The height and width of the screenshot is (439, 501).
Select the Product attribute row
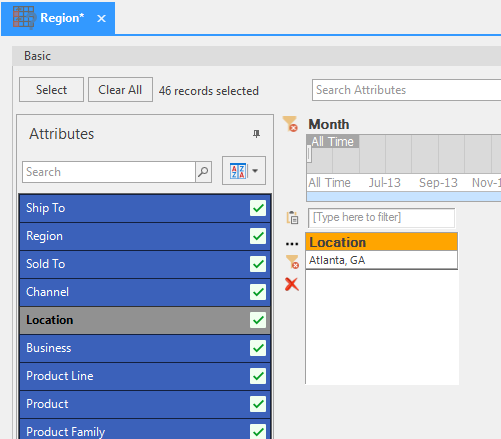click(x=145, y=404)
